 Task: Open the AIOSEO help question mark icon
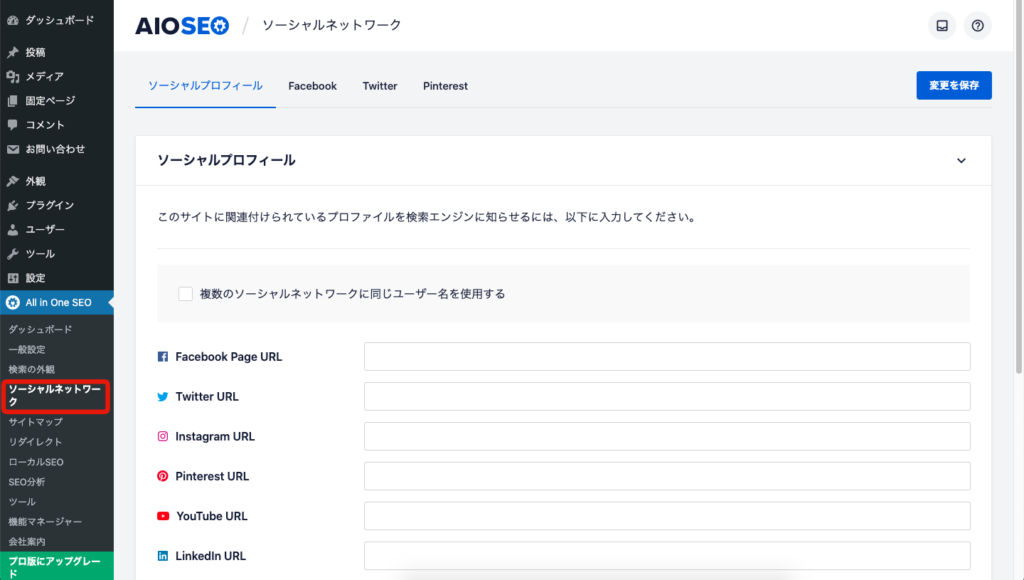pos(977,25)
